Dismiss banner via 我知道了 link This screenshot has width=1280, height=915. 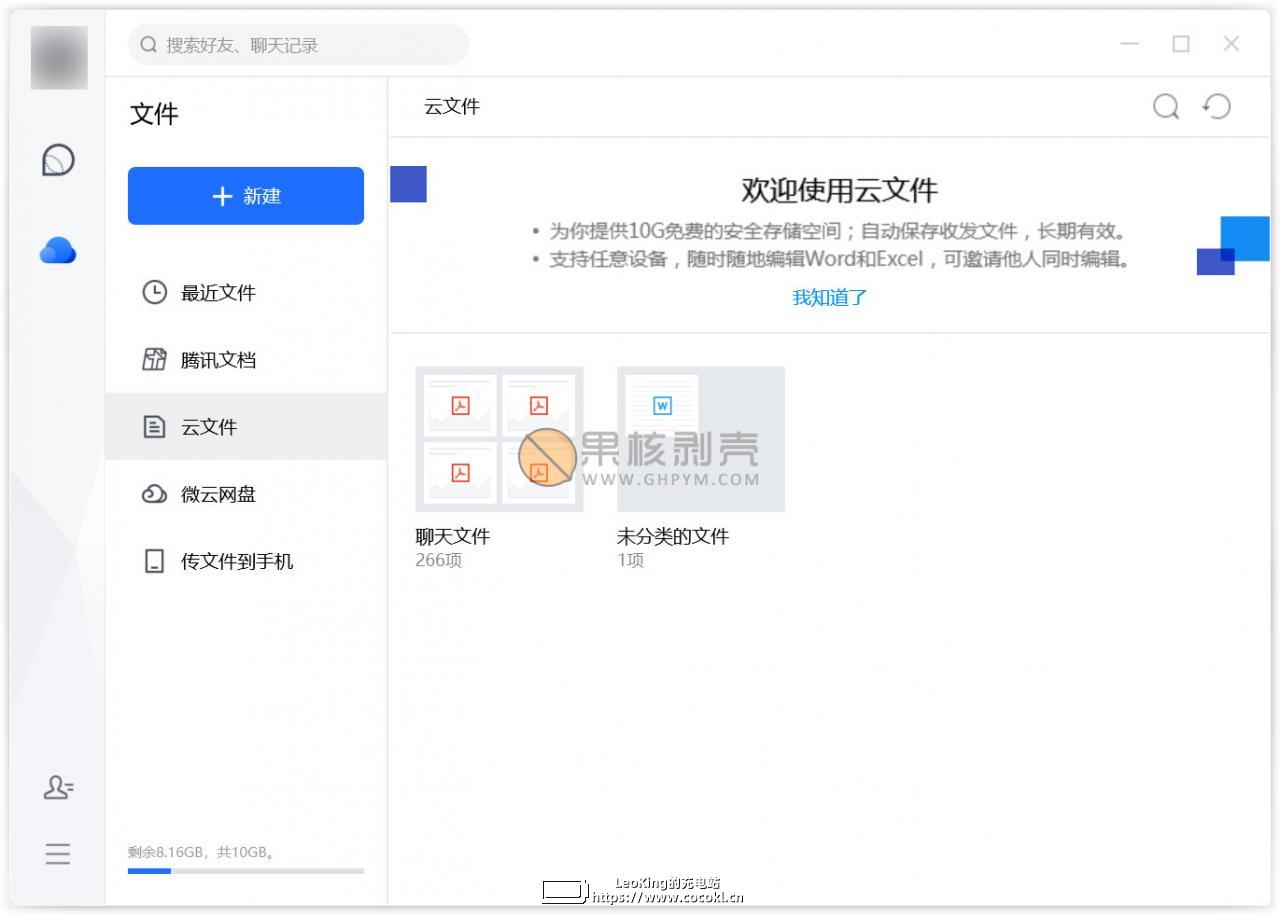(830, 297)
